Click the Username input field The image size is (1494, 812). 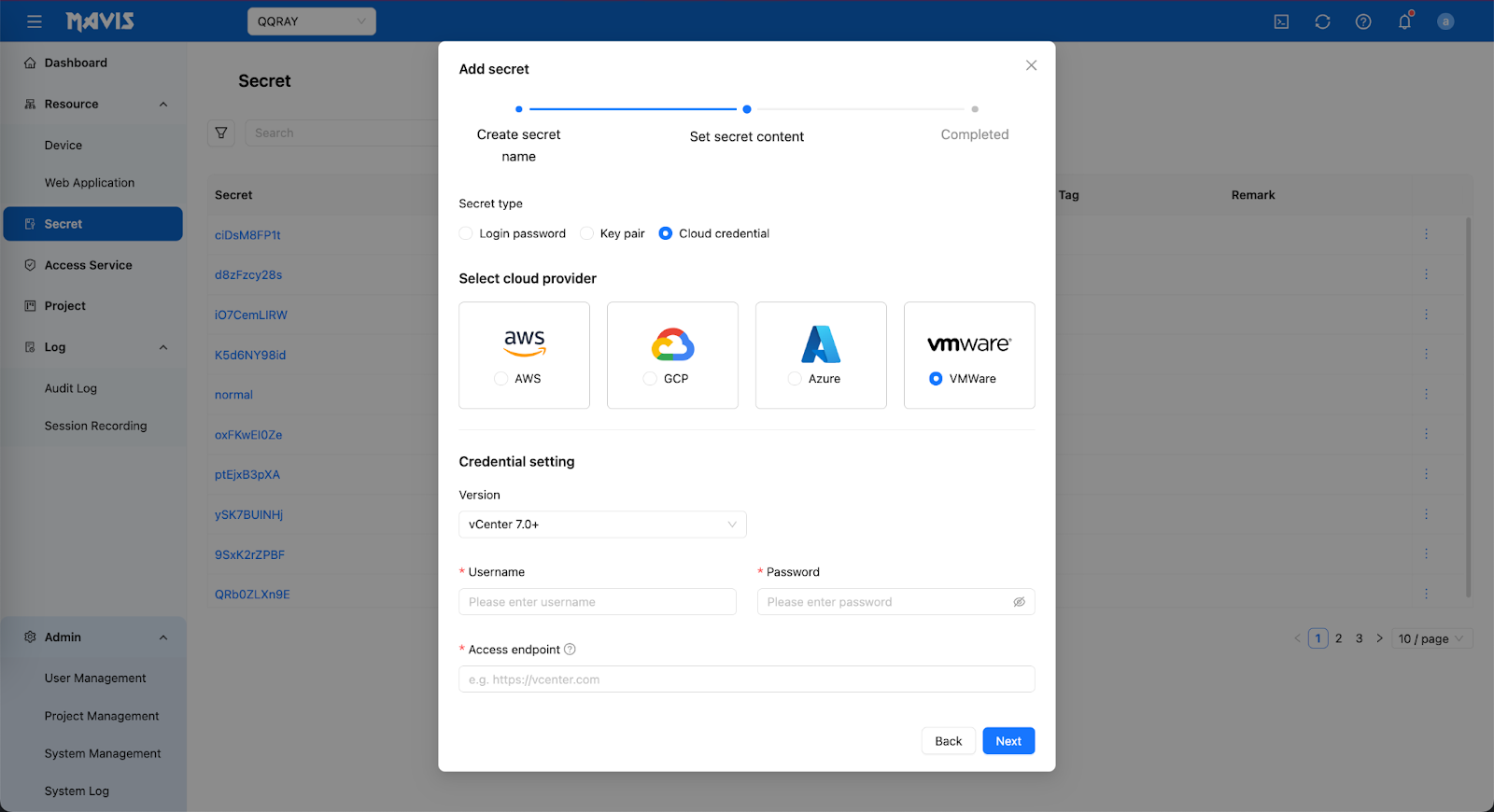pyautogui.click(x=598, y=602)
